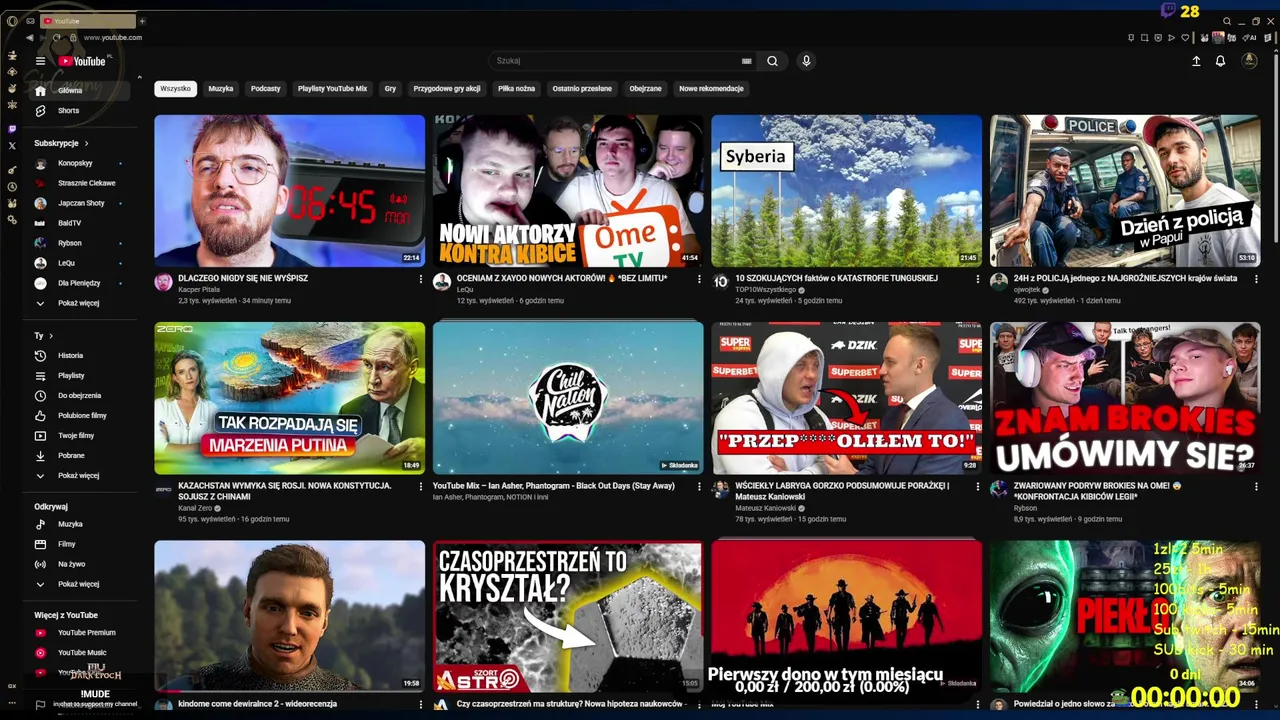This screenshot has width=1280, height=720.
Task: Open Do obejrzenia watch later
Action: [x=78, y=396]
